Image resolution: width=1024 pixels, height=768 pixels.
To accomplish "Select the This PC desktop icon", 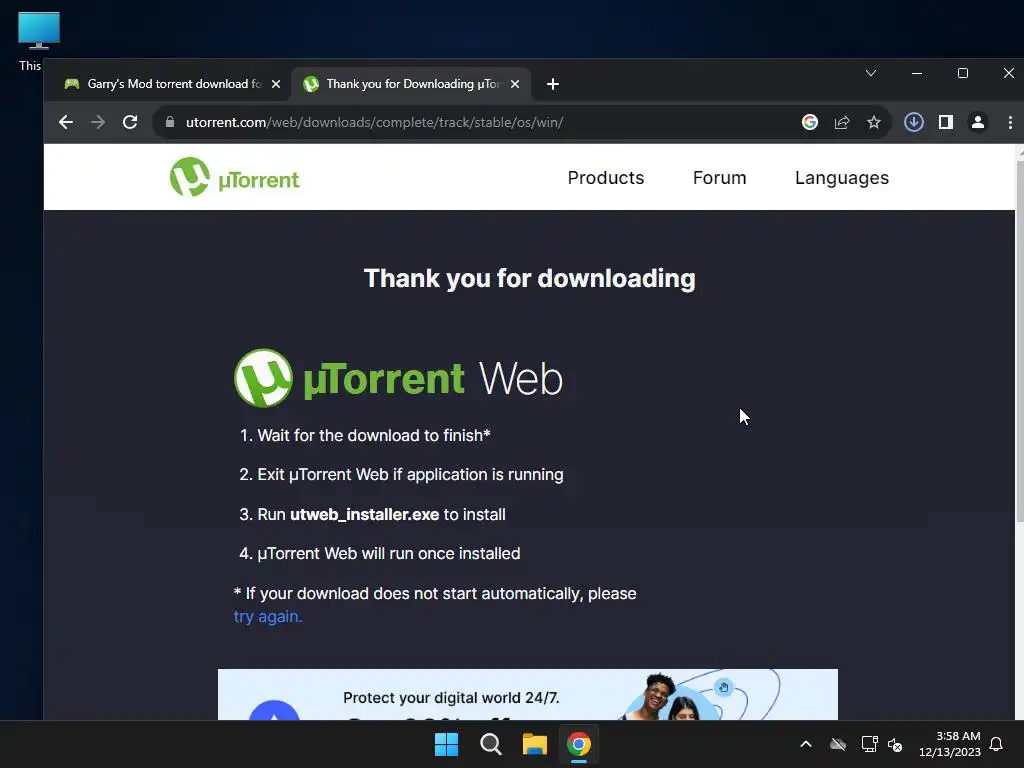I will tap(38, 40).
